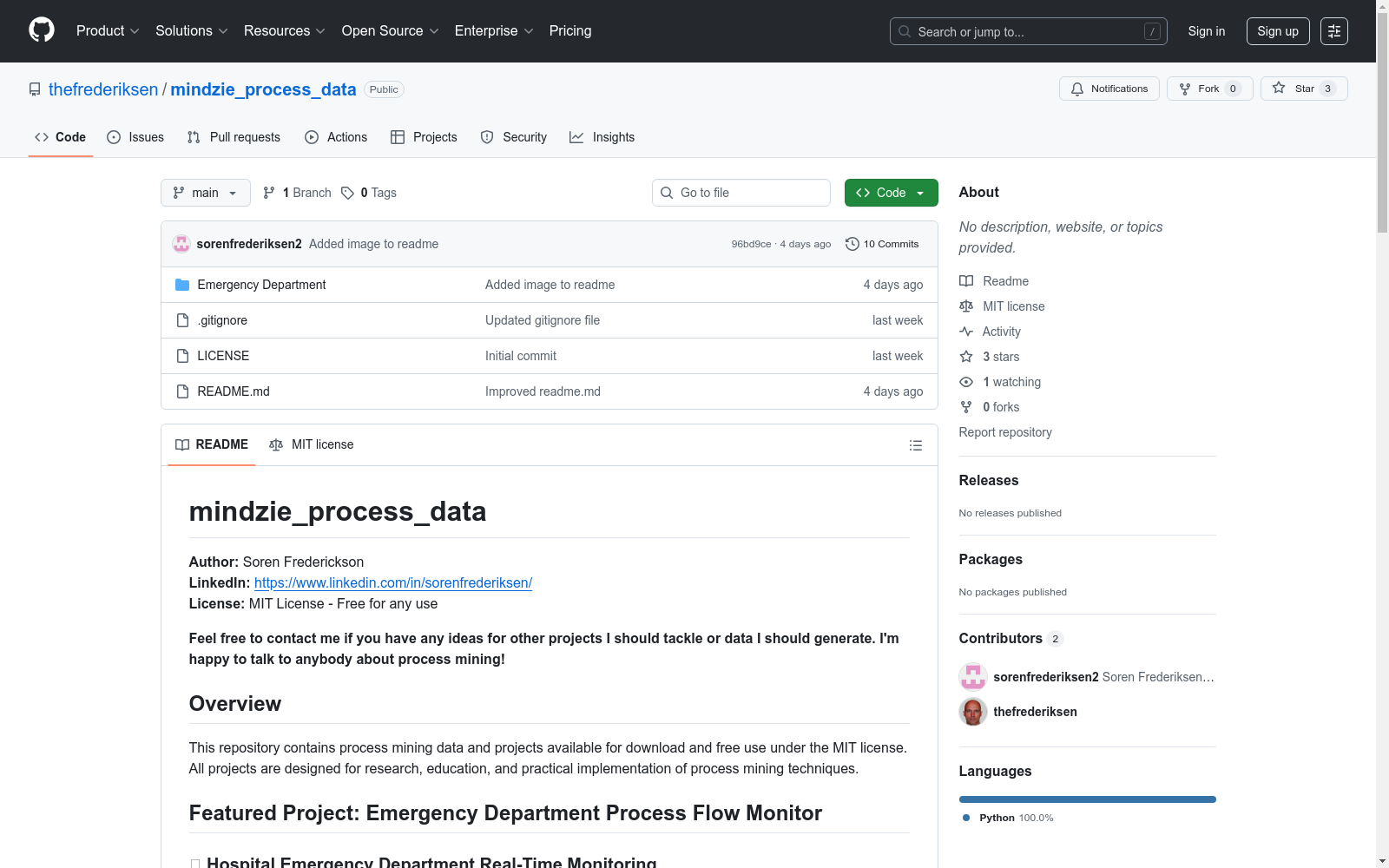View the 0 Tags list

[369, 193]
